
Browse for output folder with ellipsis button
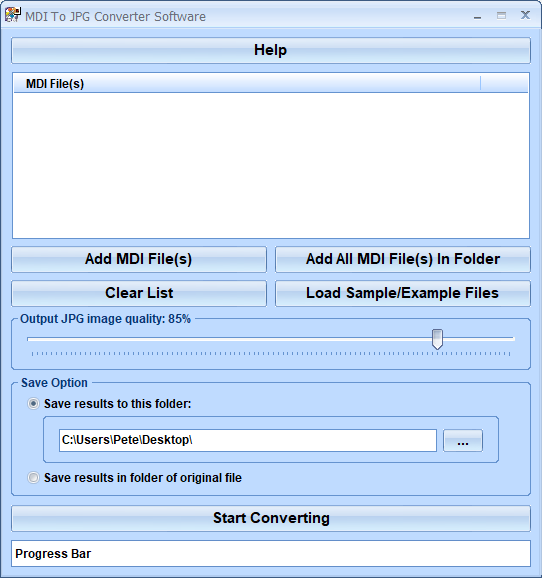coord(463,441)
